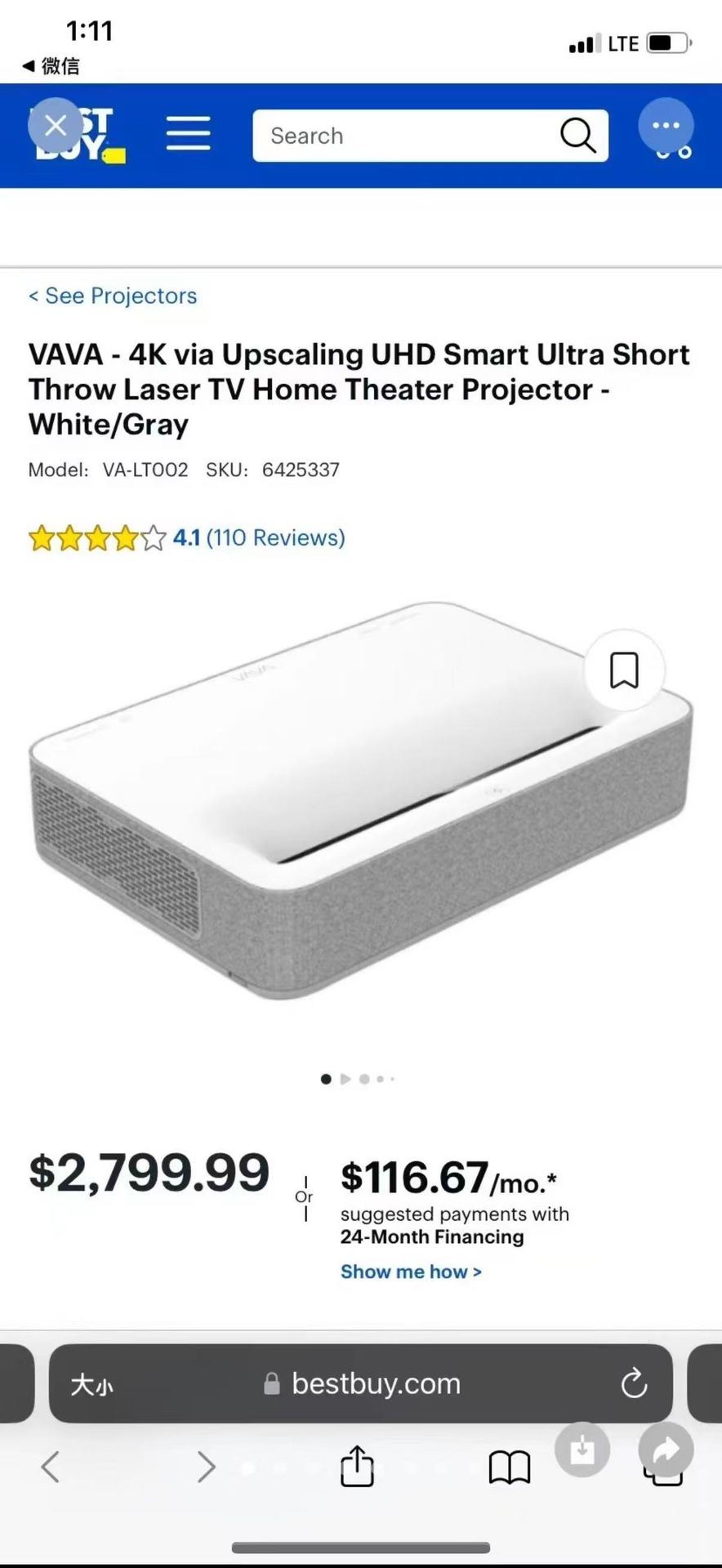
Task: Tap the floating download button
Action: coord(582,1450)
